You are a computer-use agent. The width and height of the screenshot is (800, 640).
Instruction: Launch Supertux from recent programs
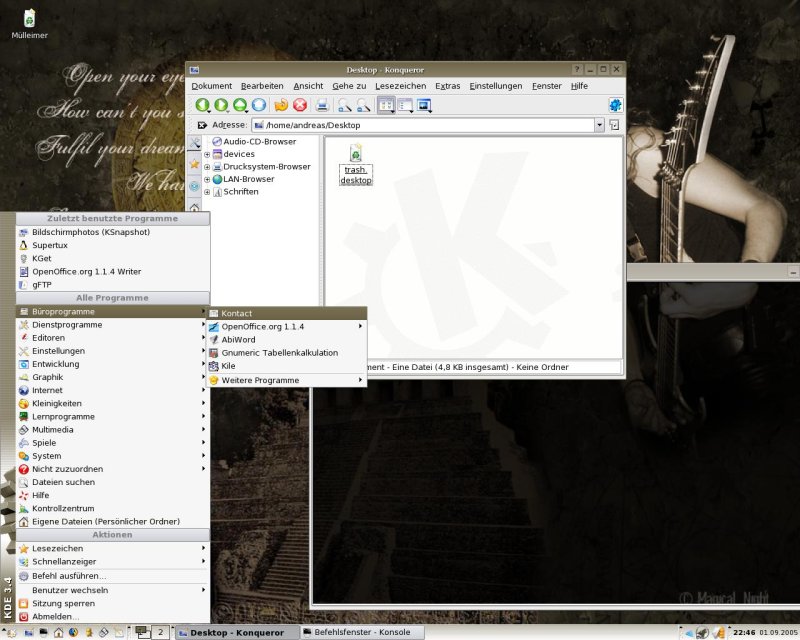[113, 245]
